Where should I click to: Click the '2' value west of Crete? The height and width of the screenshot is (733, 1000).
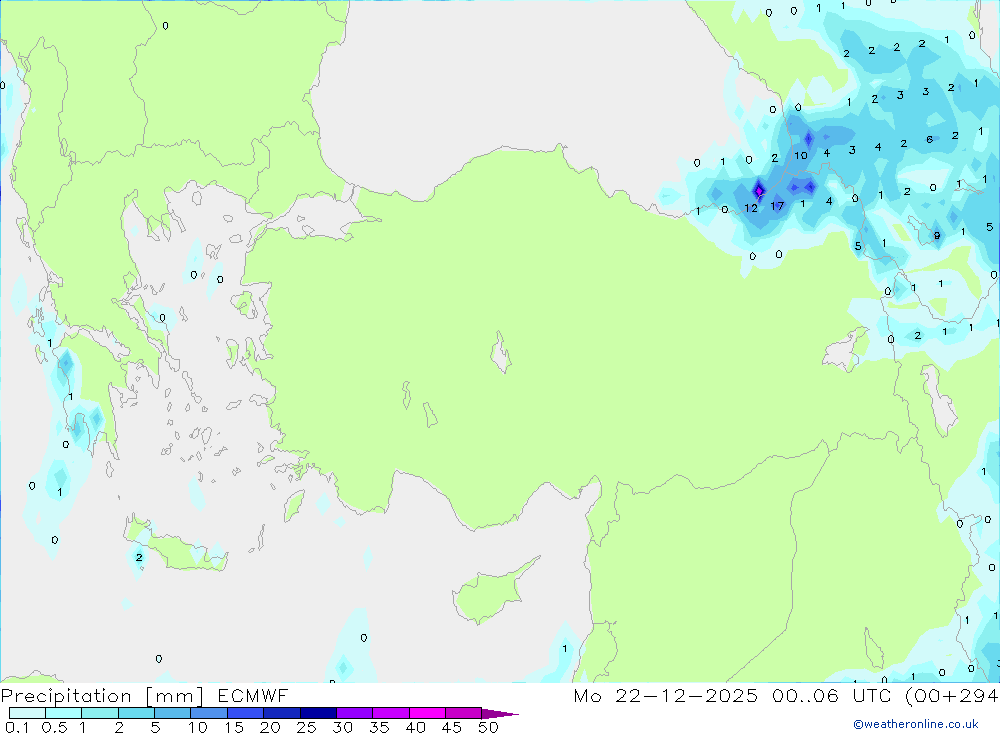138,558
